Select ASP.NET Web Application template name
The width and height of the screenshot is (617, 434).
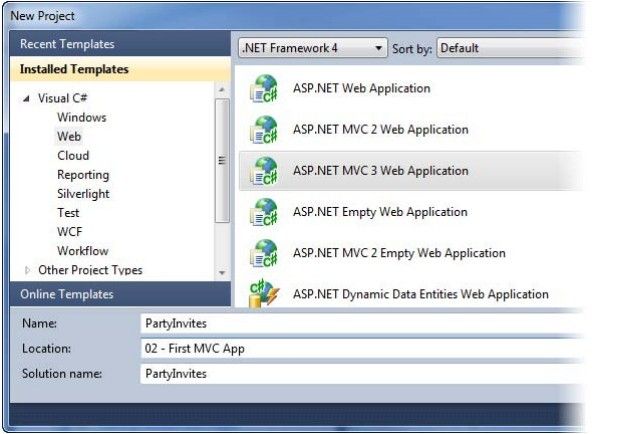coord(361,89)
